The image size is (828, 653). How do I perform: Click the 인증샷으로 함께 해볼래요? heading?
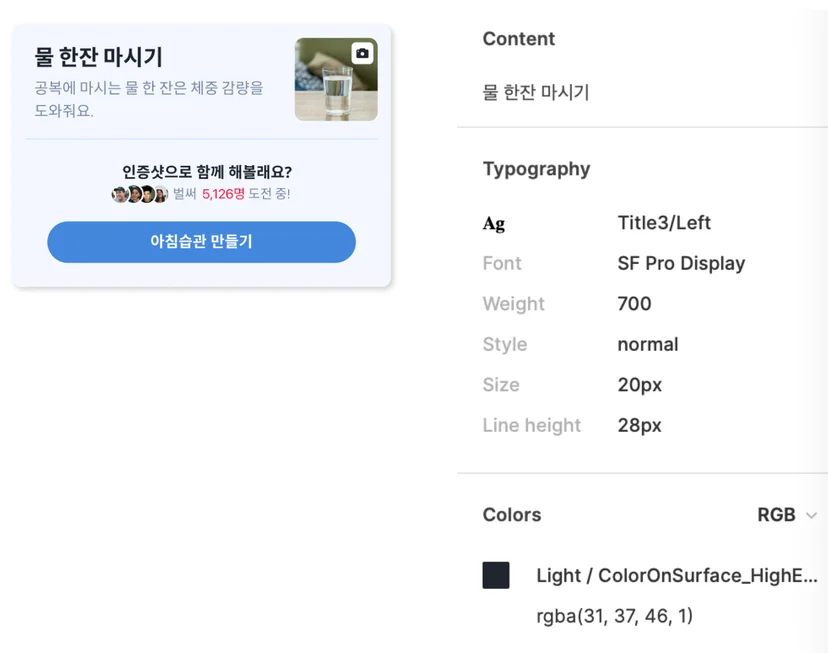[x=206, y=172]
